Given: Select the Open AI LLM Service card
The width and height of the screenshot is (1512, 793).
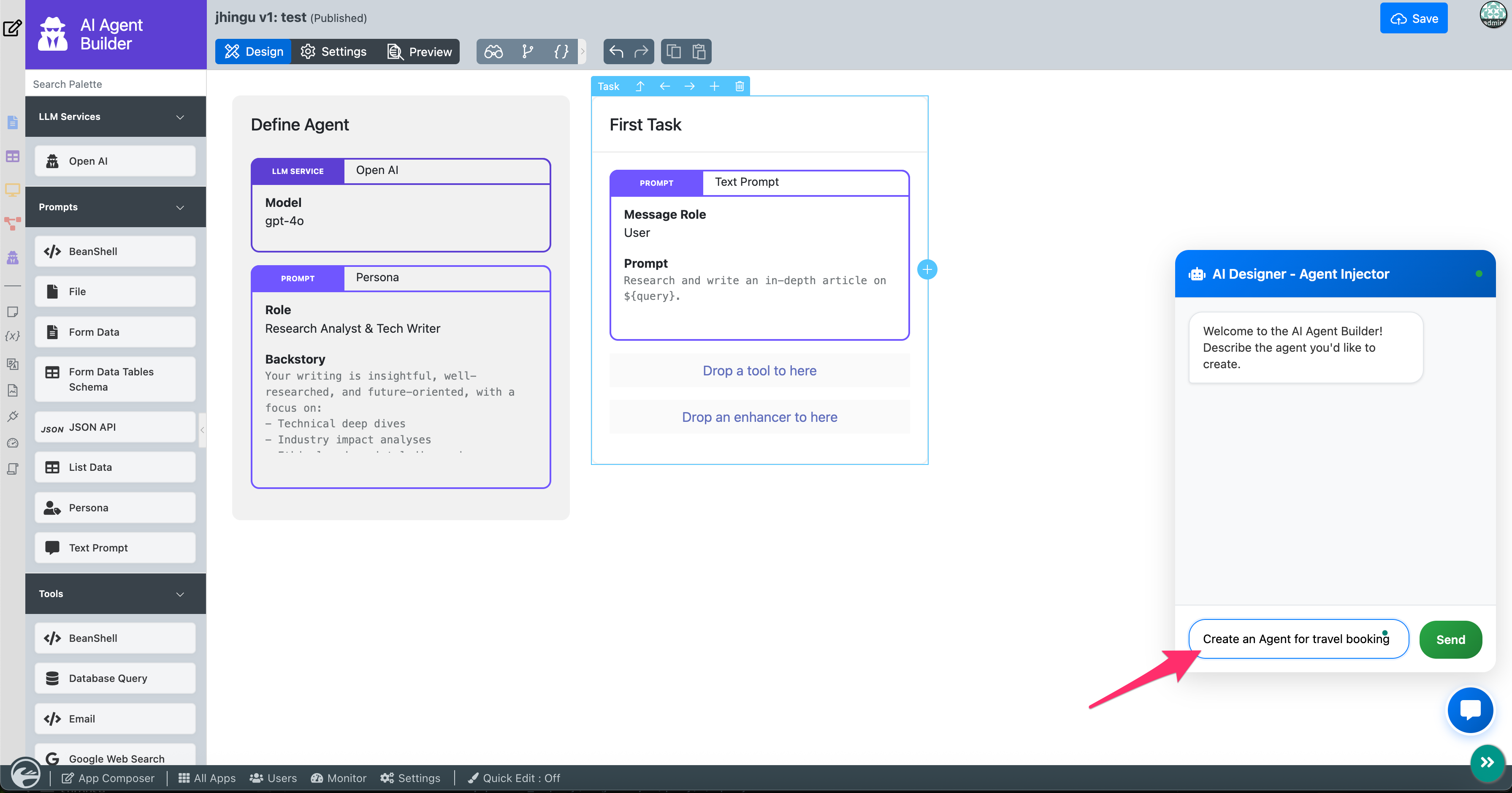Looking at the screenshot, I should coord(401,205).
